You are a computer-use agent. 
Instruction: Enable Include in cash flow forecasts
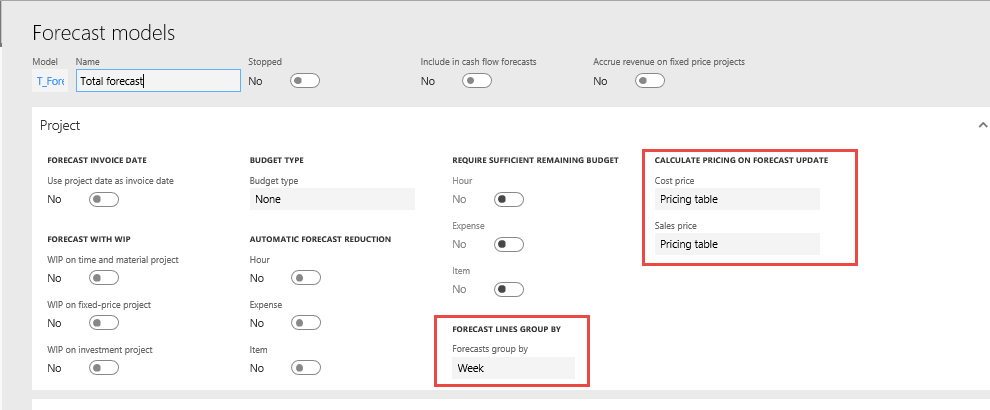pos(476,81)
